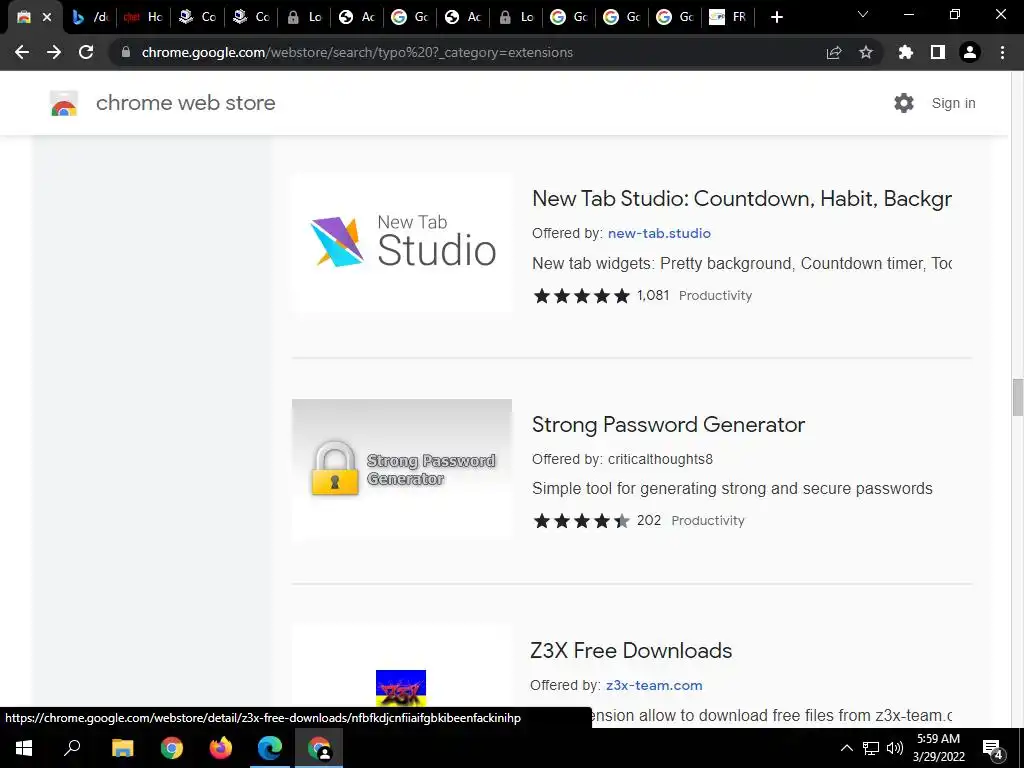
Task: Click Productivity label under Strong Password Generator
Action: 708,520
